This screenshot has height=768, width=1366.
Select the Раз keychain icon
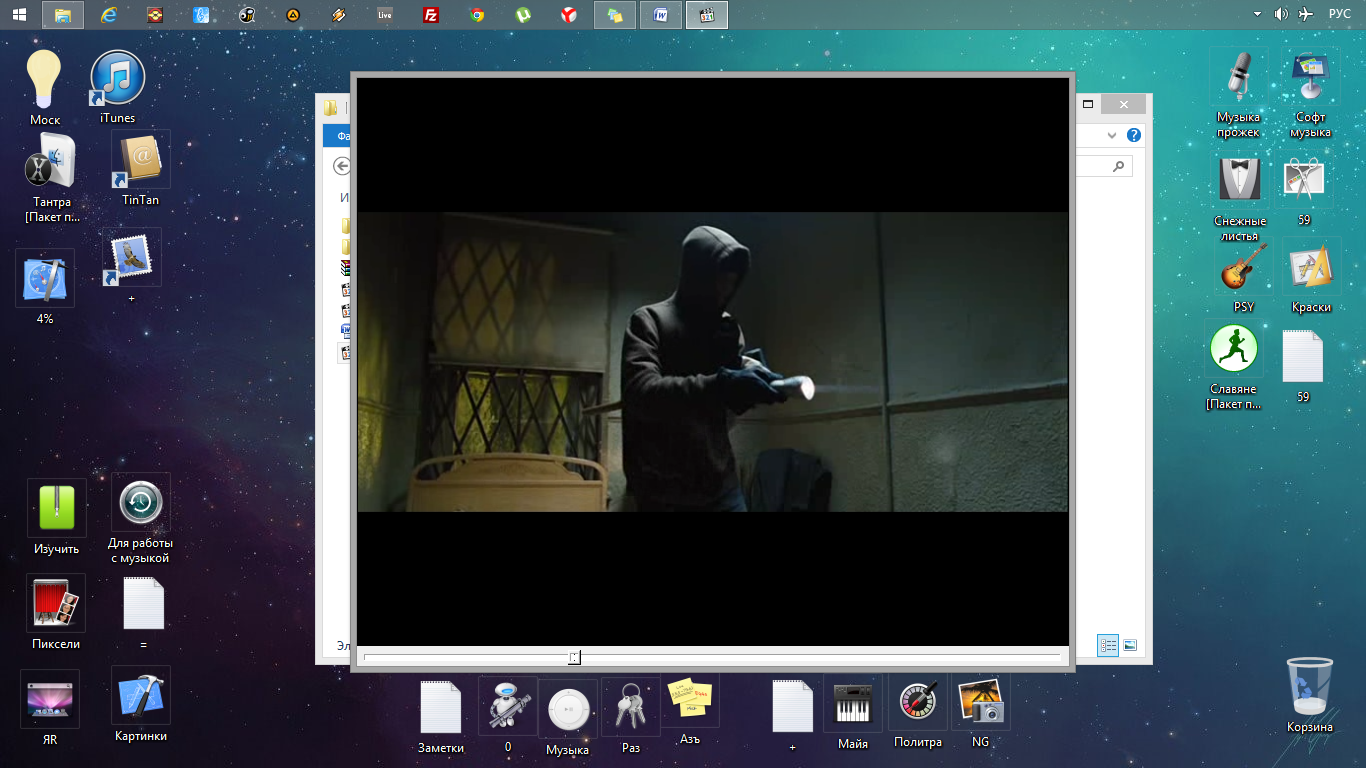(631, 716)
